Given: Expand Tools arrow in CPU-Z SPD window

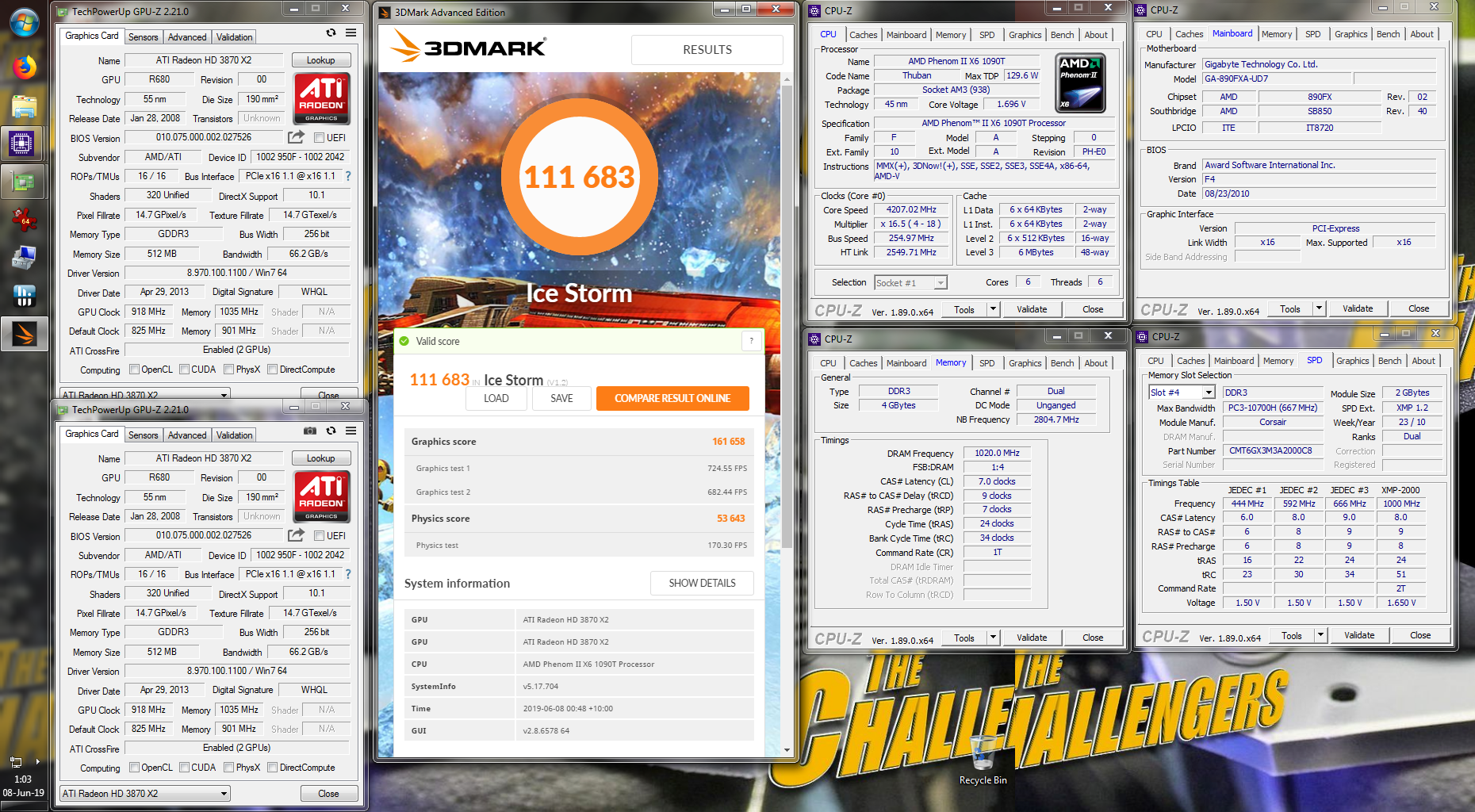Looking at the screenshot, I should 1320,635.
